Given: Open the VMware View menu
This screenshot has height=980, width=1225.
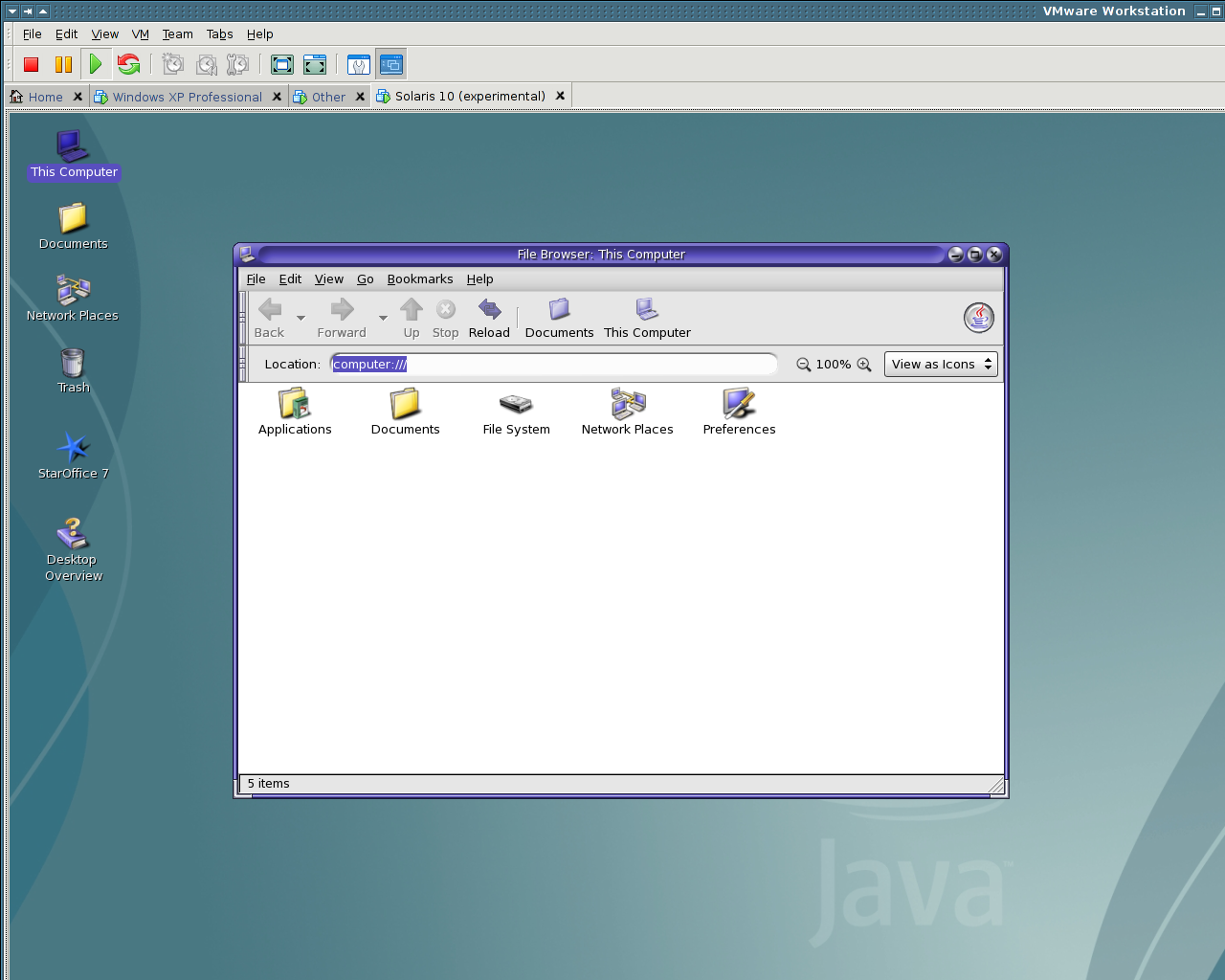Looking at the screenshot, I should click(x=105, y=33).
